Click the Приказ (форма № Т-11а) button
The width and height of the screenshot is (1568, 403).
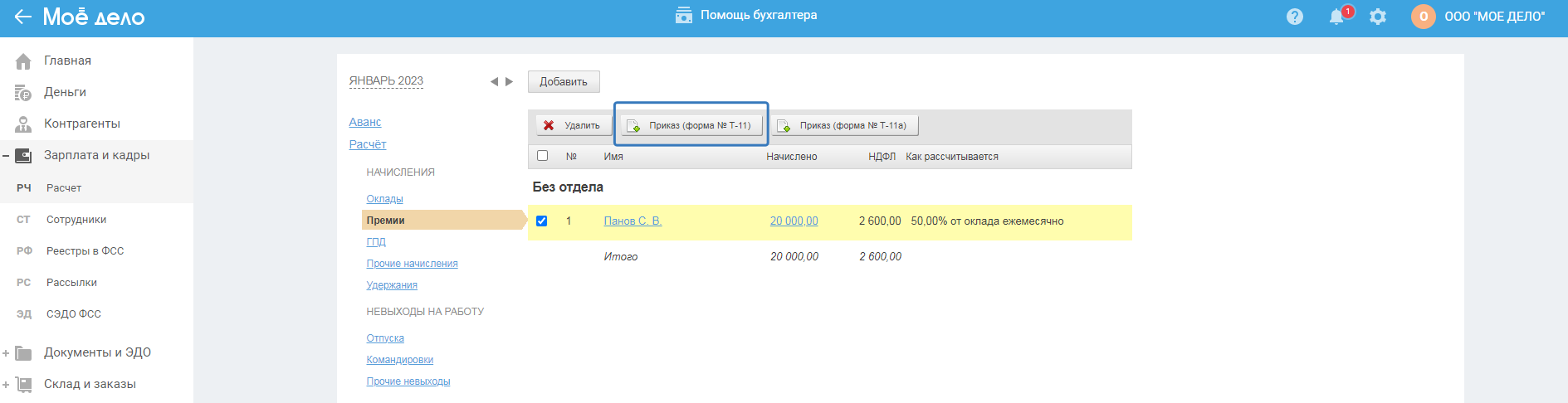point(845,126)
